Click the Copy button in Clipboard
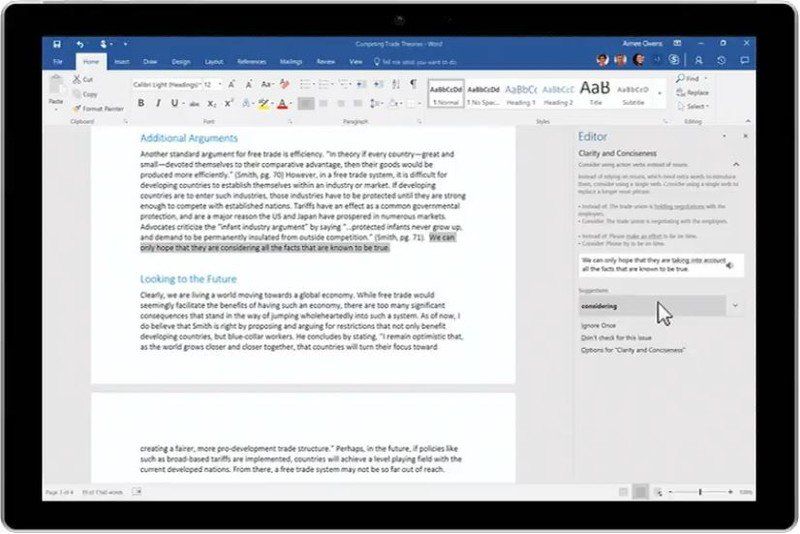This screenshot has width=800, height=534. pos(85,94)
